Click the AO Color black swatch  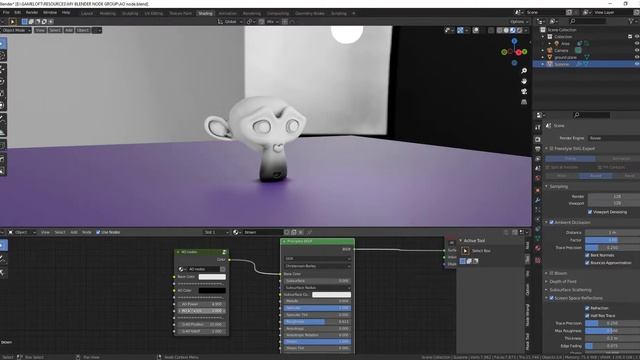coord(212,291)
